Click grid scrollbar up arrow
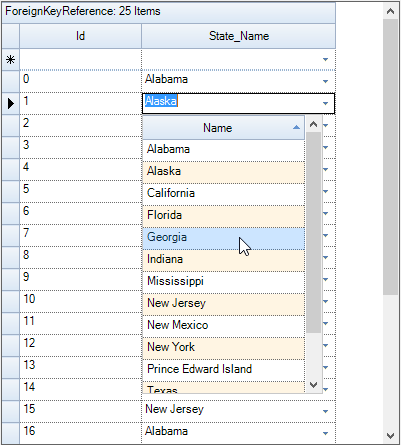The width and height of the screenshot is (401, 445). [x=390, y=11]
